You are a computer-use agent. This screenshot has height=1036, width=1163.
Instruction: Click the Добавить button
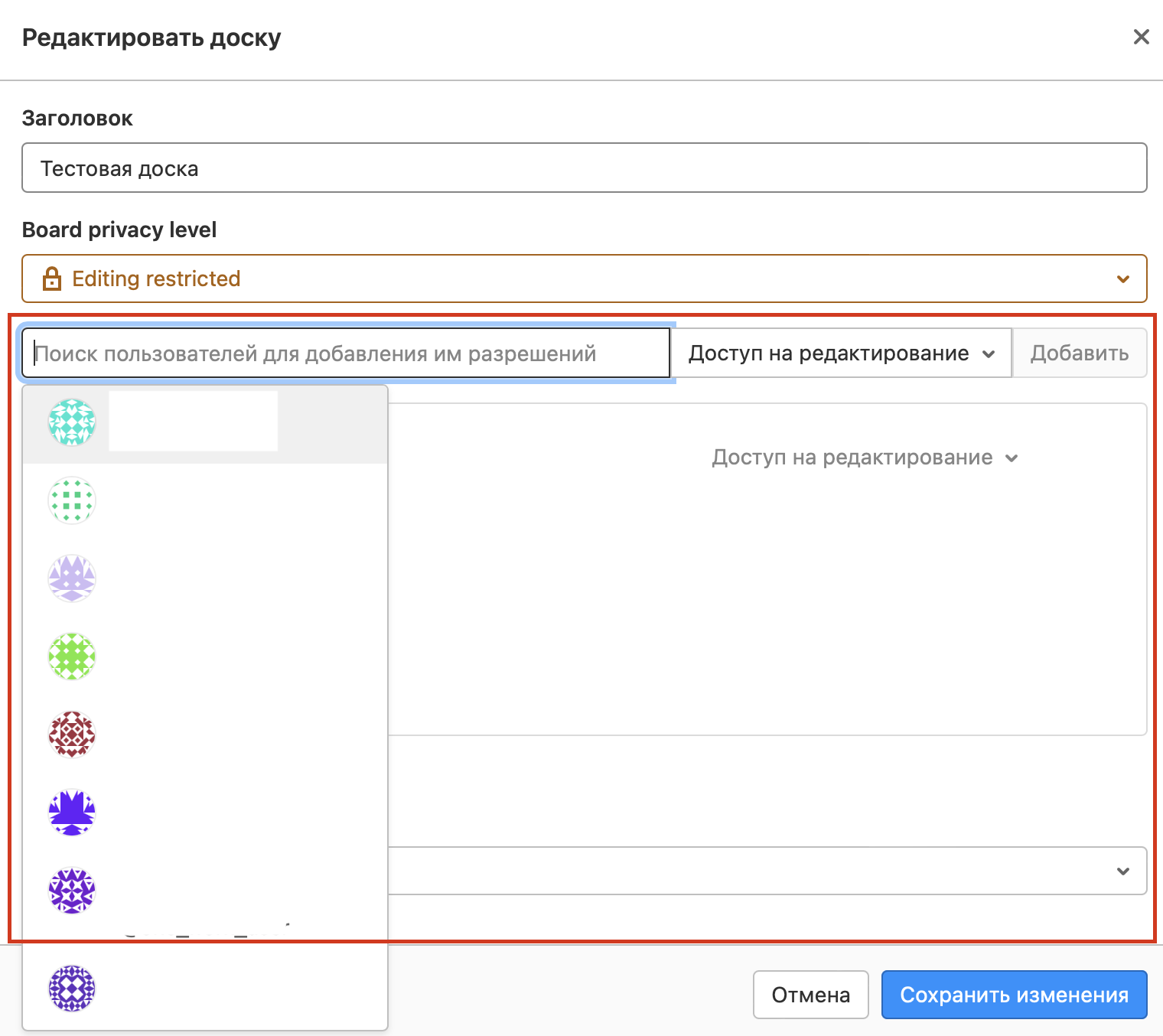pyautogui.click(x=1079, y=353)
